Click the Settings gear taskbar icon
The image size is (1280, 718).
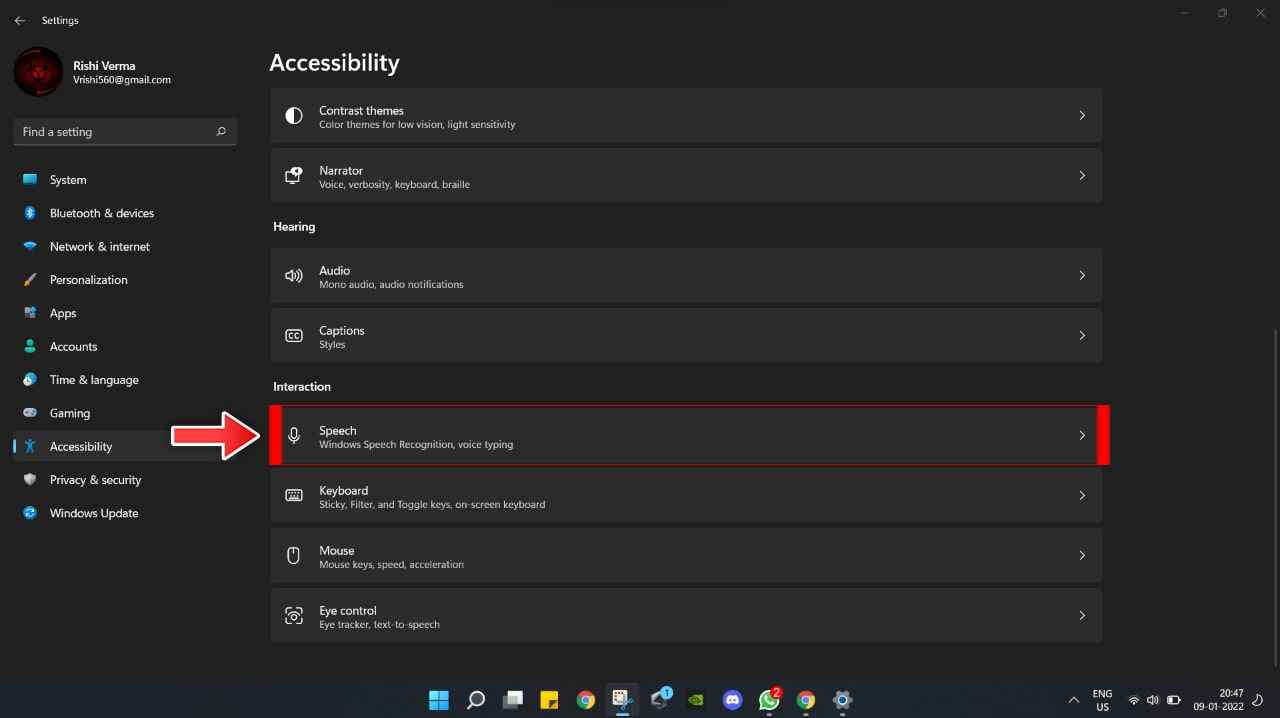coord(843,700)
